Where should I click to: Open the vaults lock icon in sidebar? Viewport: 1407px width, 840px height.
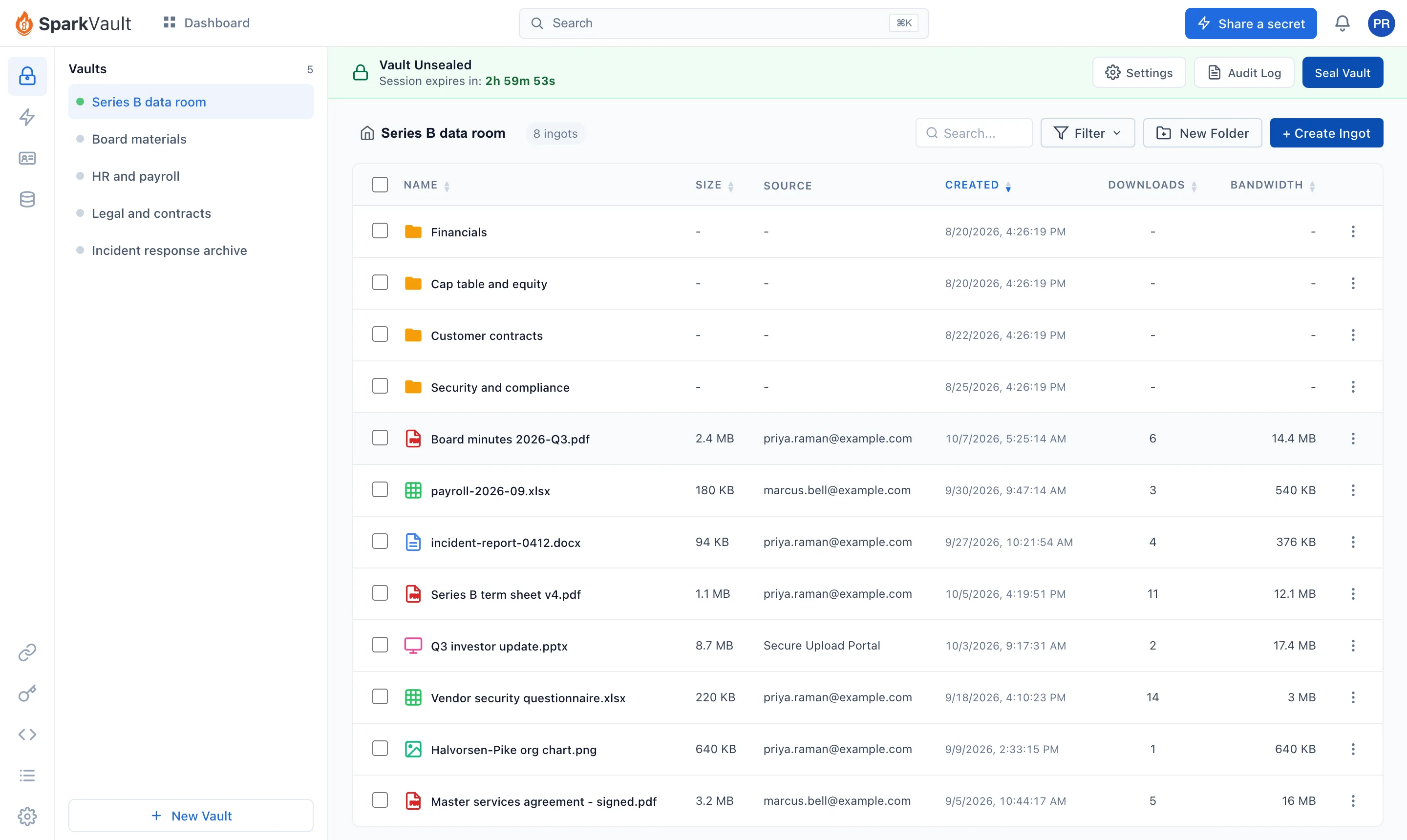point(27,76)
